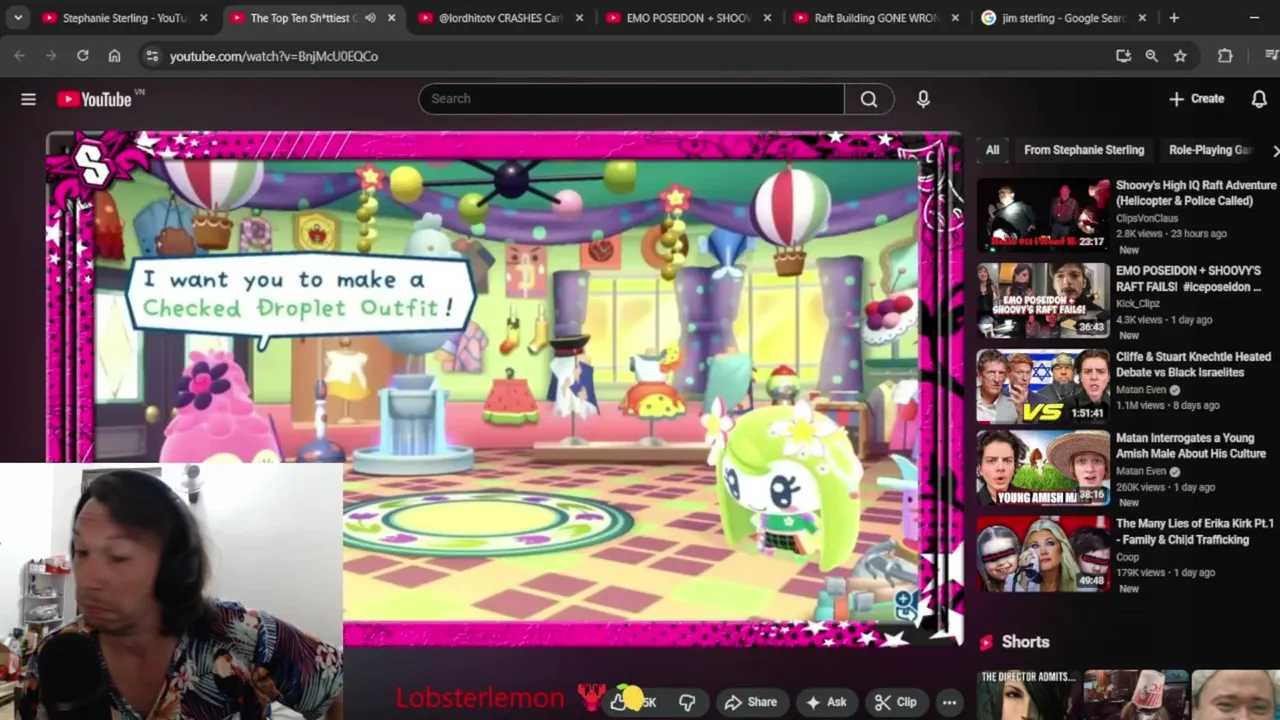Open The Many Lies of Erika Kirk title
Screen dimensions: 1280x720
coord(1194,532)
